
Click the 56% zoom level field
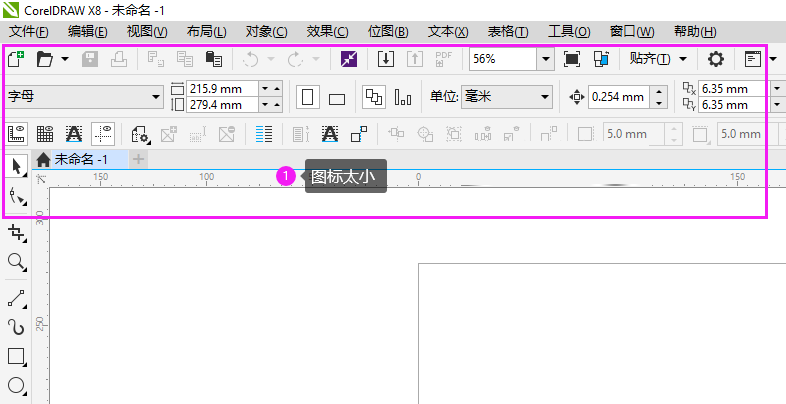[x=504, y=59]
